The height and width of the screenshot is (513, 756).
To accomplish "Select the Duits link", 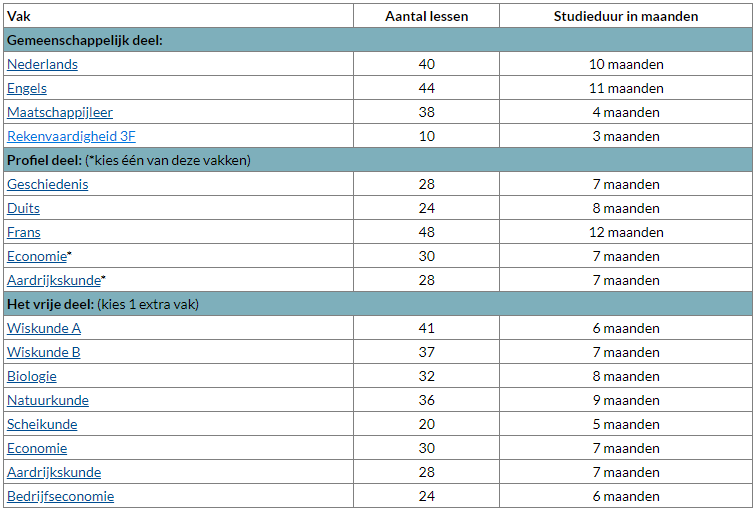I will [x=23, y=208].
